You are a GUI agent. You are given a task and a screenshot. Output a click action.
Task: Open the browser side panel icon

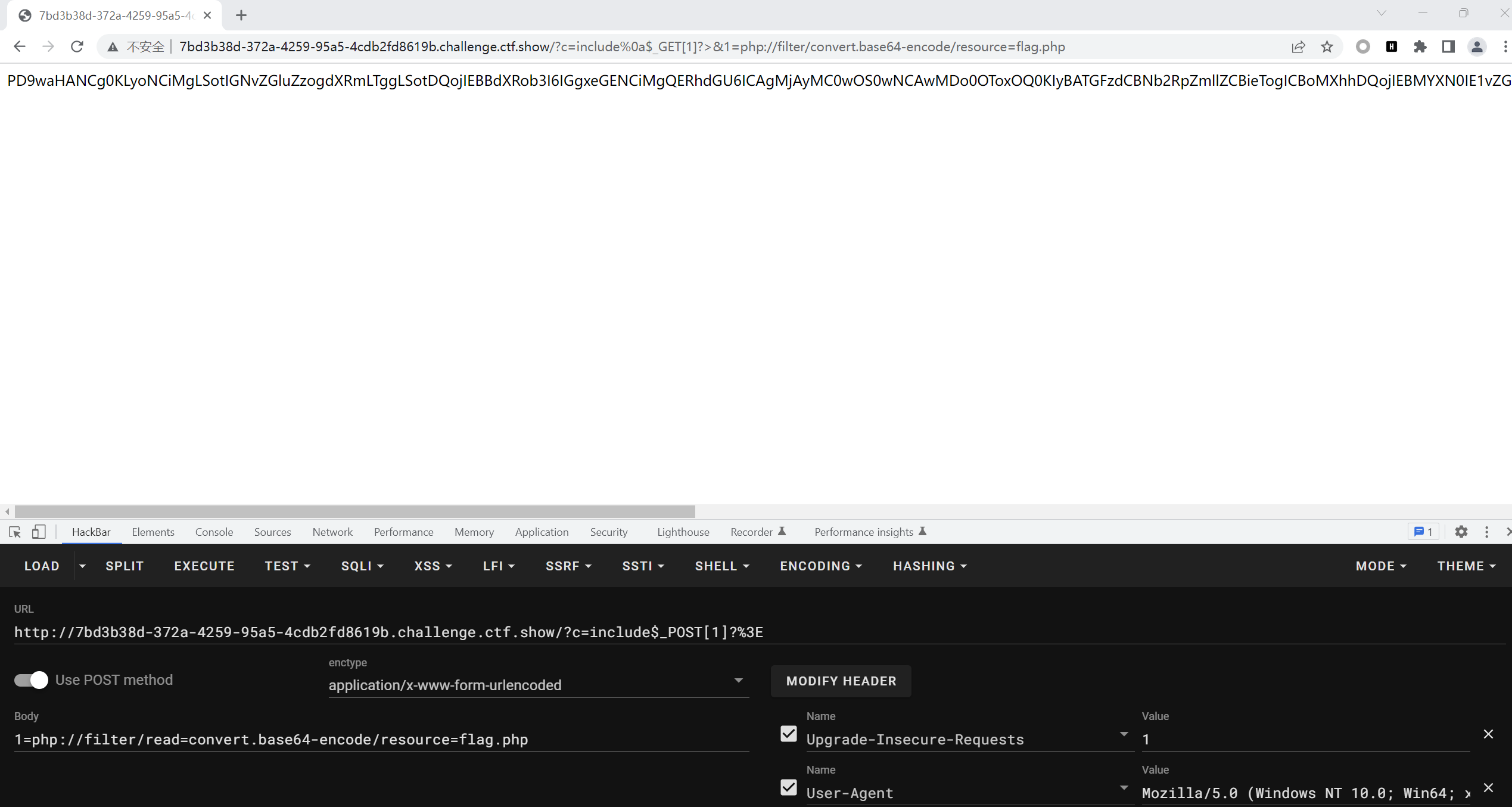click(x=1448, y=46)
